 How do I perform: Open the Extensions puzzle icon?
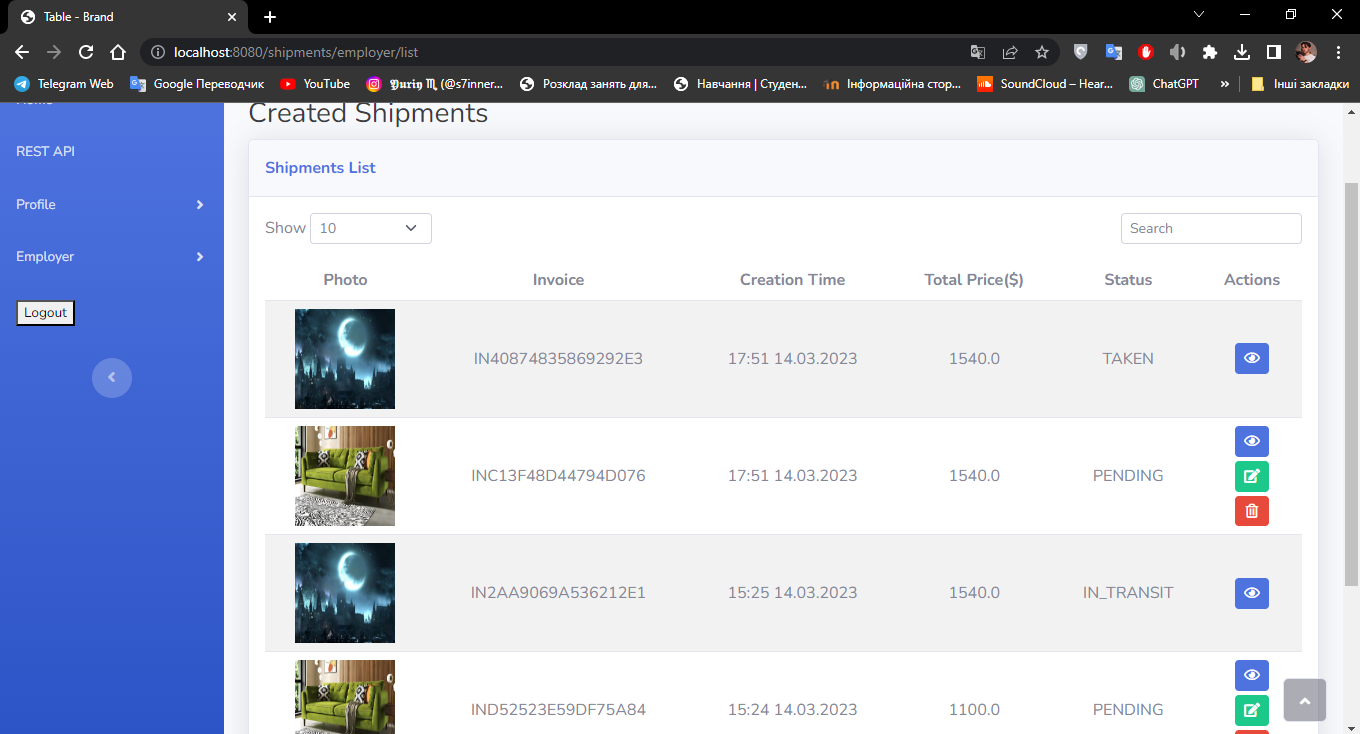click(1210, 52)
